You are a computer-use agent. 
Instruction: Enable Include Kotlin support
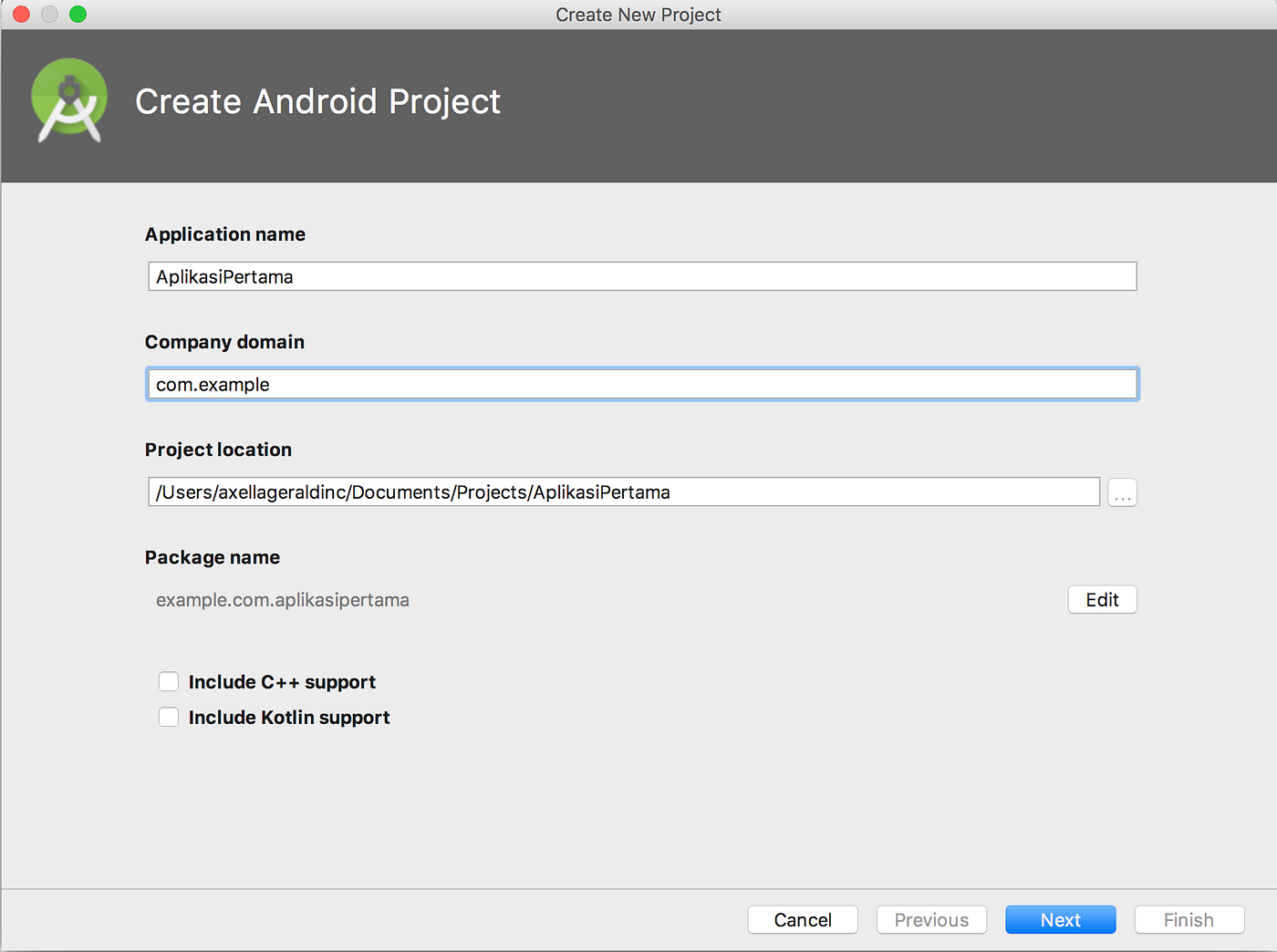click(x=169, y=717)
